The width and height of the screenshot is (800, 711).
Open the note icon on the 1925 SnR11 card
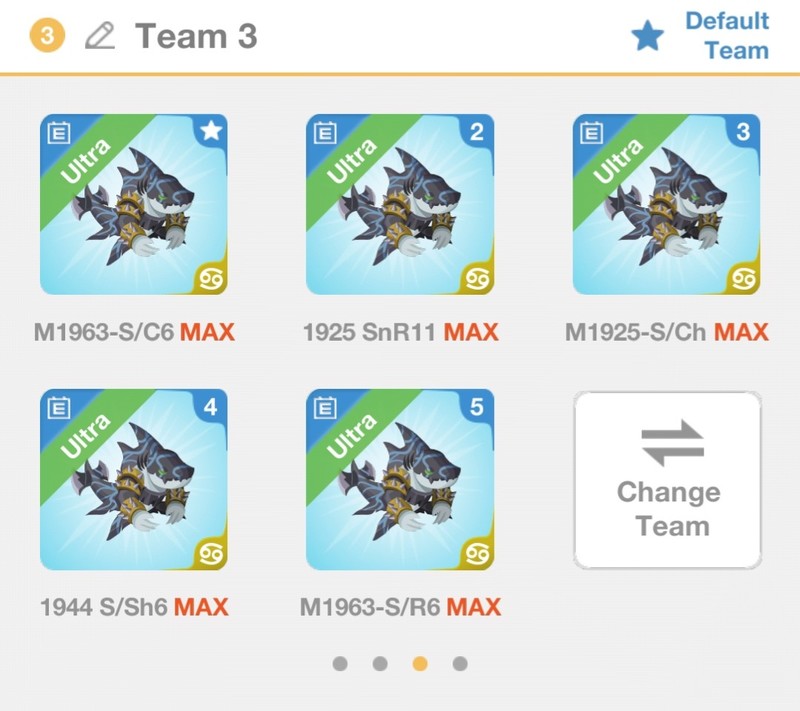(326, 133)
